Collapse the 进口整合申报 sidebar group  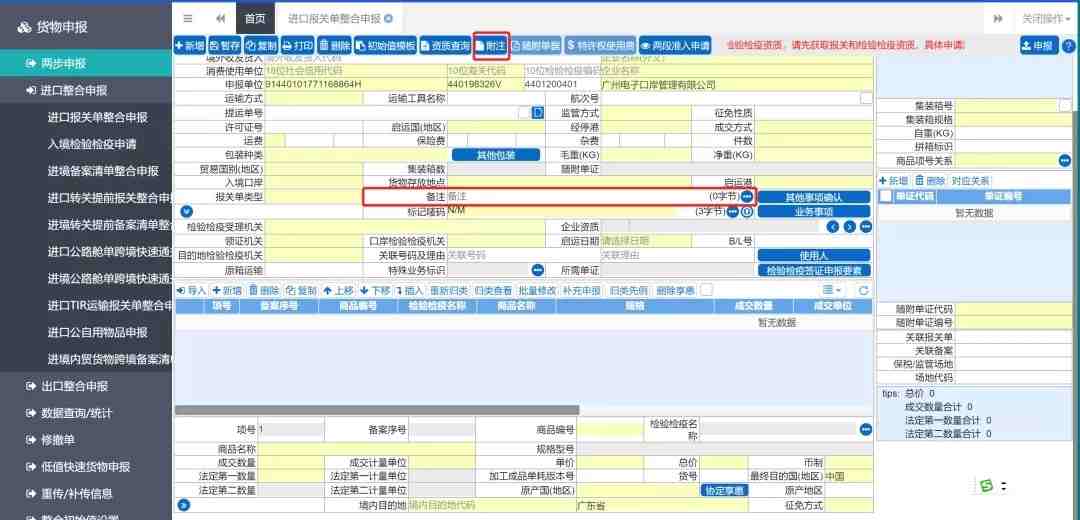(85, 90)
